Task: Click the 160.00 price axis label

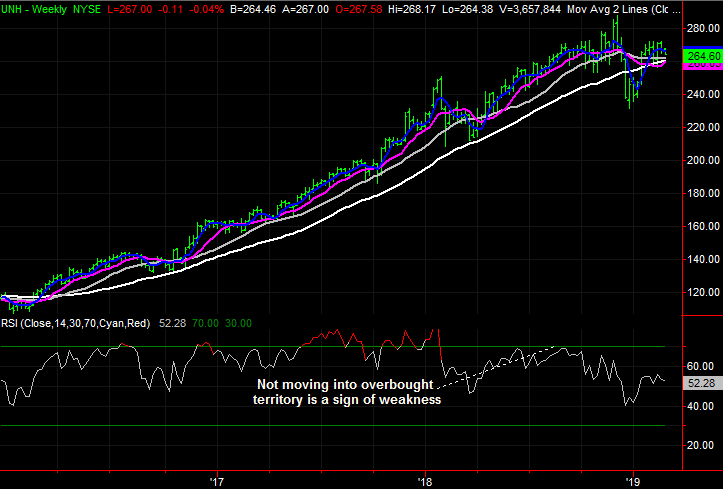Action: (x=704, y=226)
